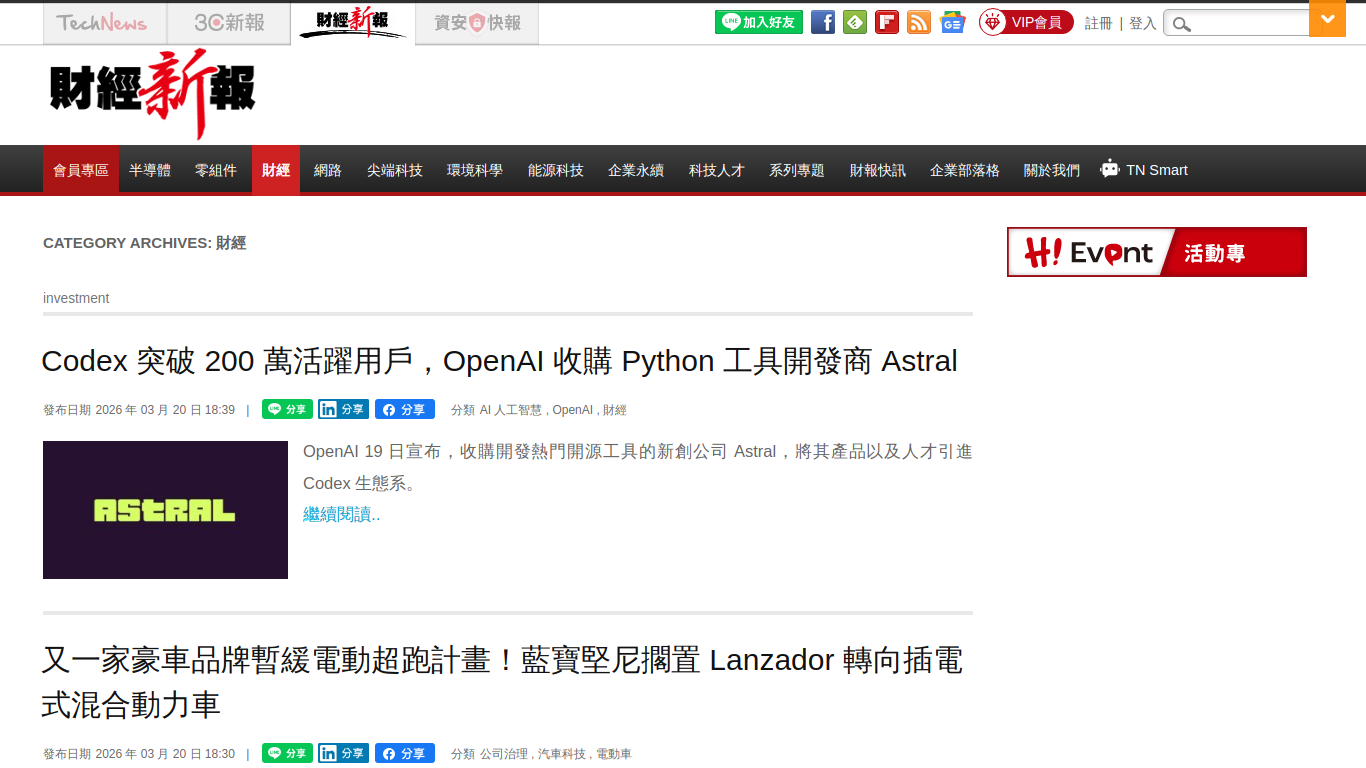
Task: Open the 尖端科技 menu item
Action: [x=395, y=170]
